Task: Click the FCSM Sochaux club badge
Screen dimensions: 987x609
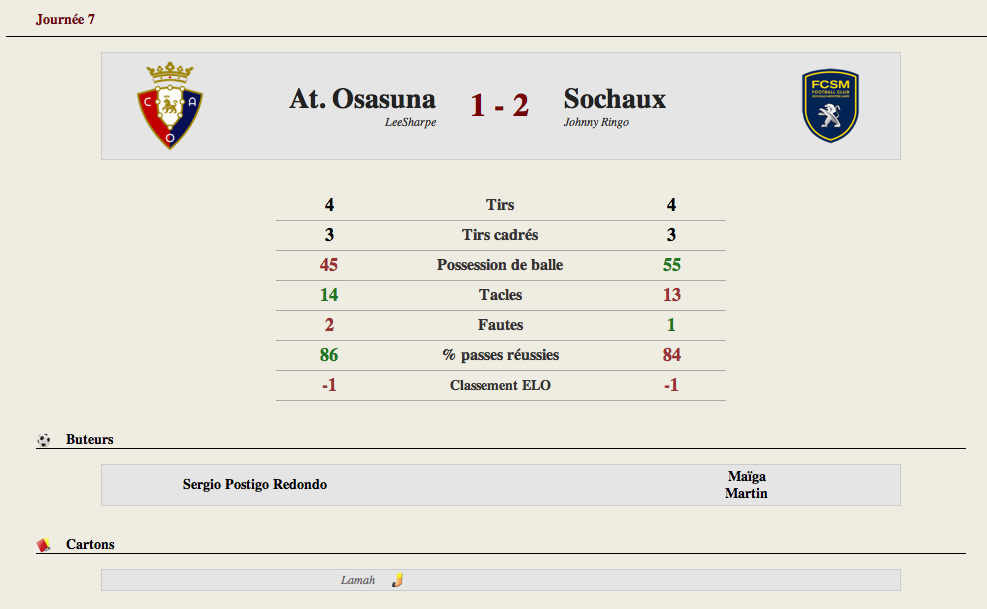Action: click(x=830, y=105)
